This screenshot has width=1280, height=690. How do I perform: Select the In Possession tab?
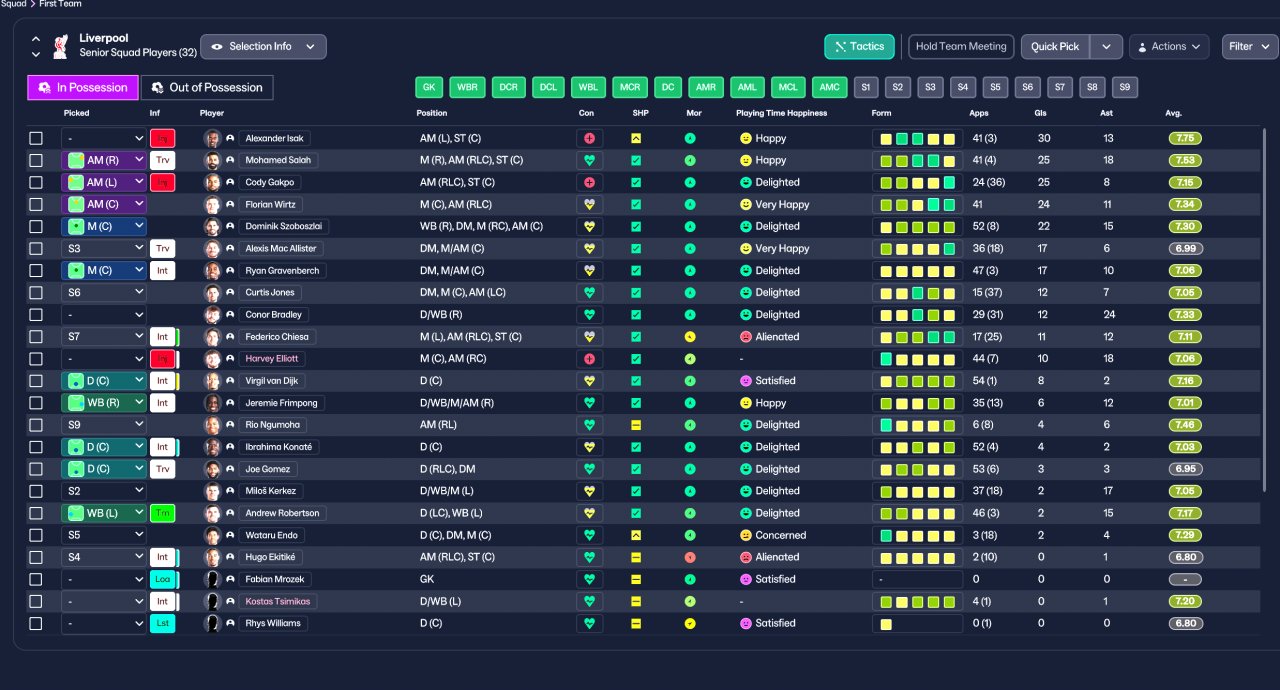[x=83, y=88]
